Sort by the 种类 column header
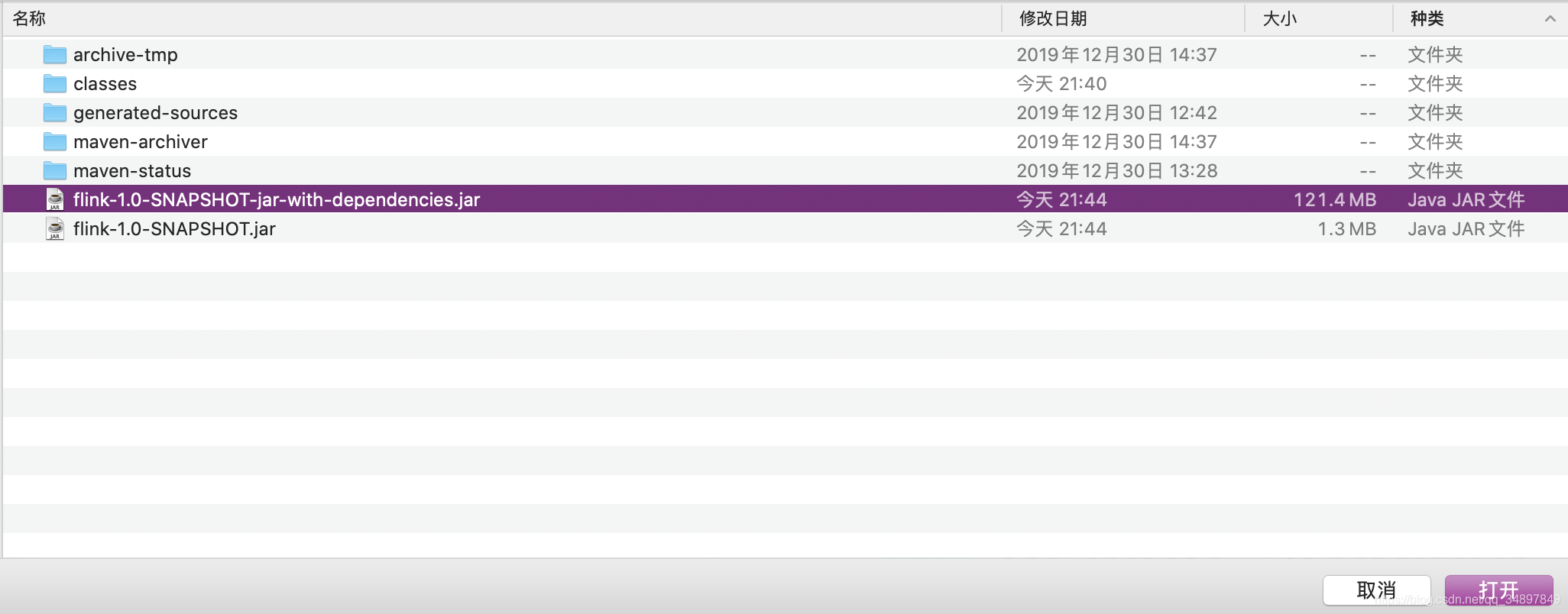This screenshot has width=1568, height=614. (x=1427, y=18)
